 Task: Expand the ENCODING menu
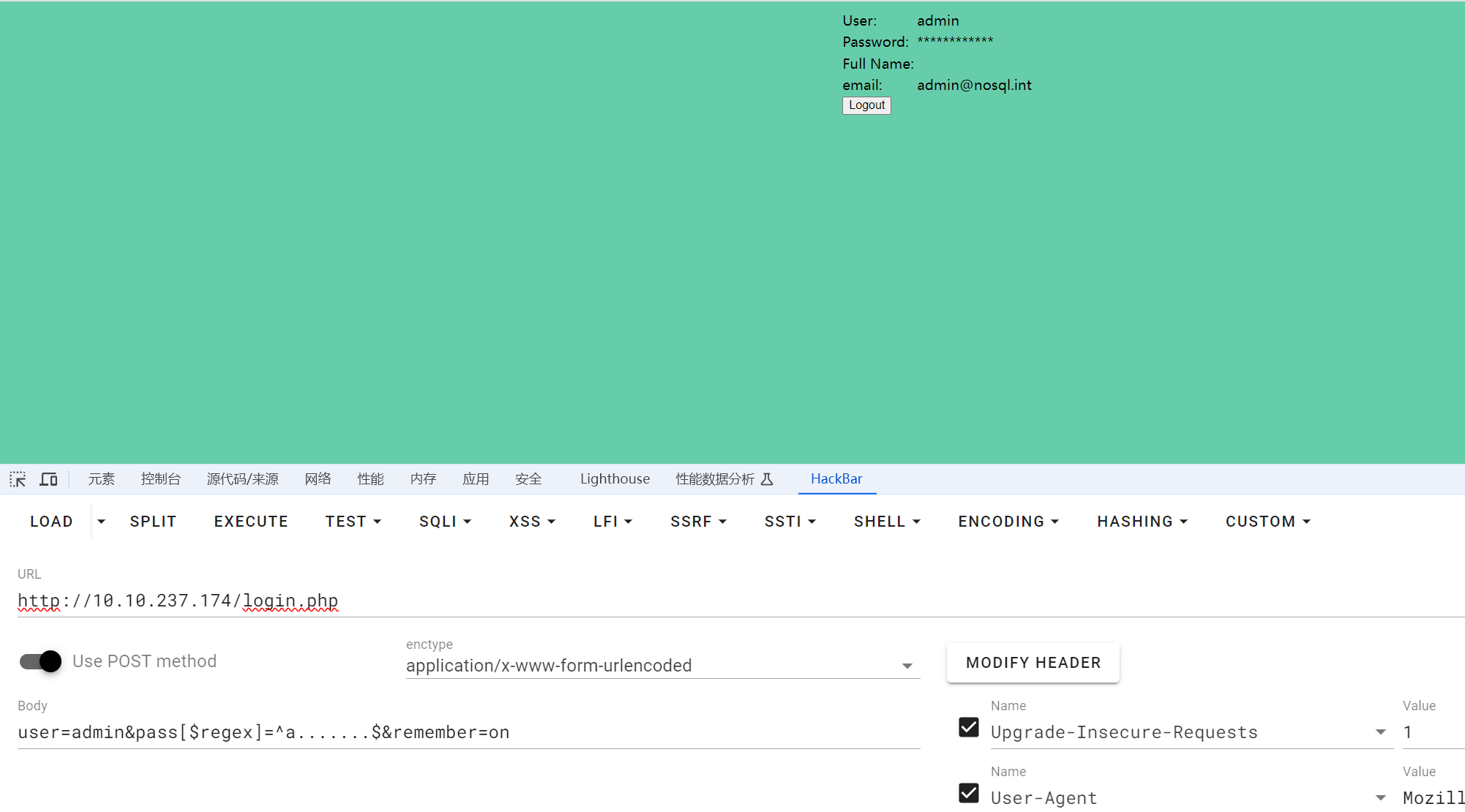(1008, 522)
